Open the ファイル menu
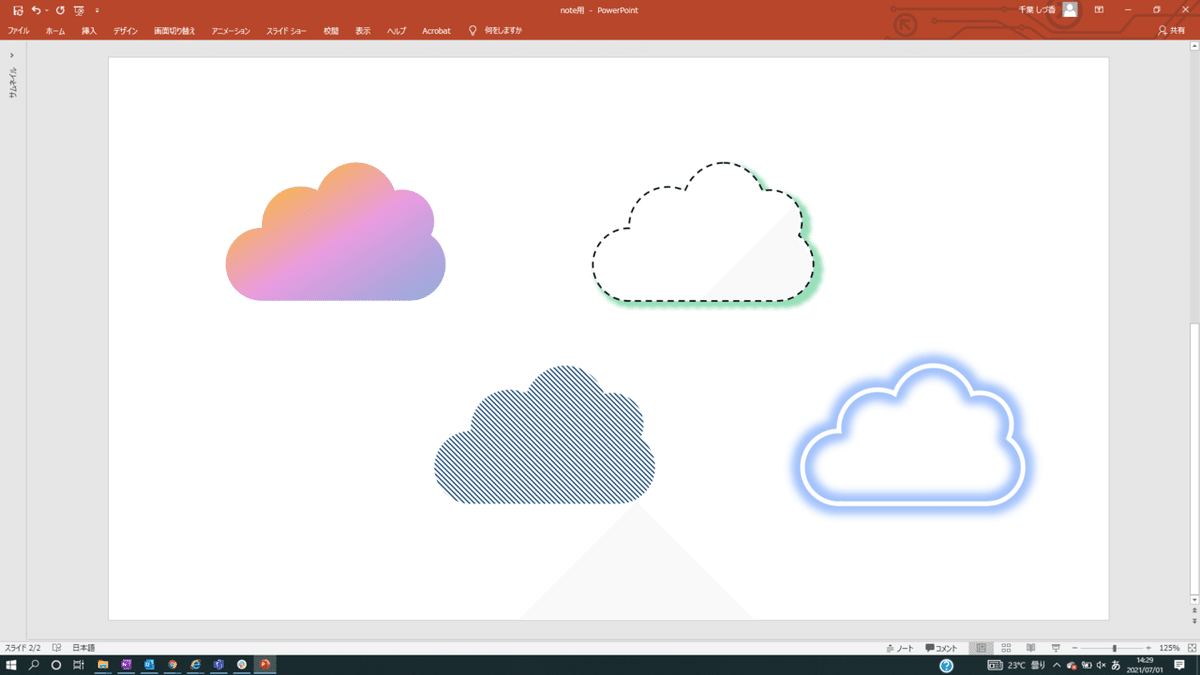The image size is (1200, 675). 19,31
